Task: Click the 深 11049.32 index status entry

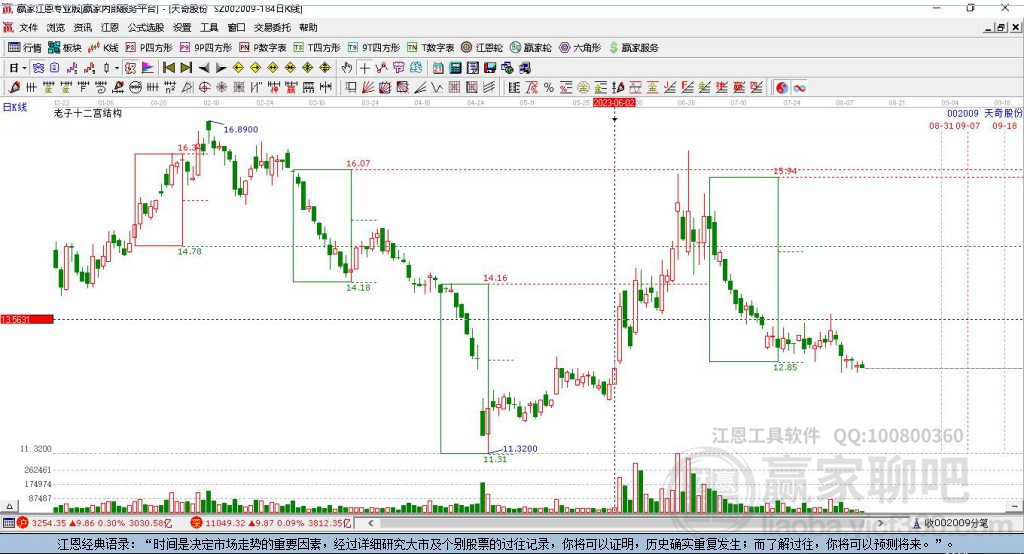Action: (x=272, y=523)
